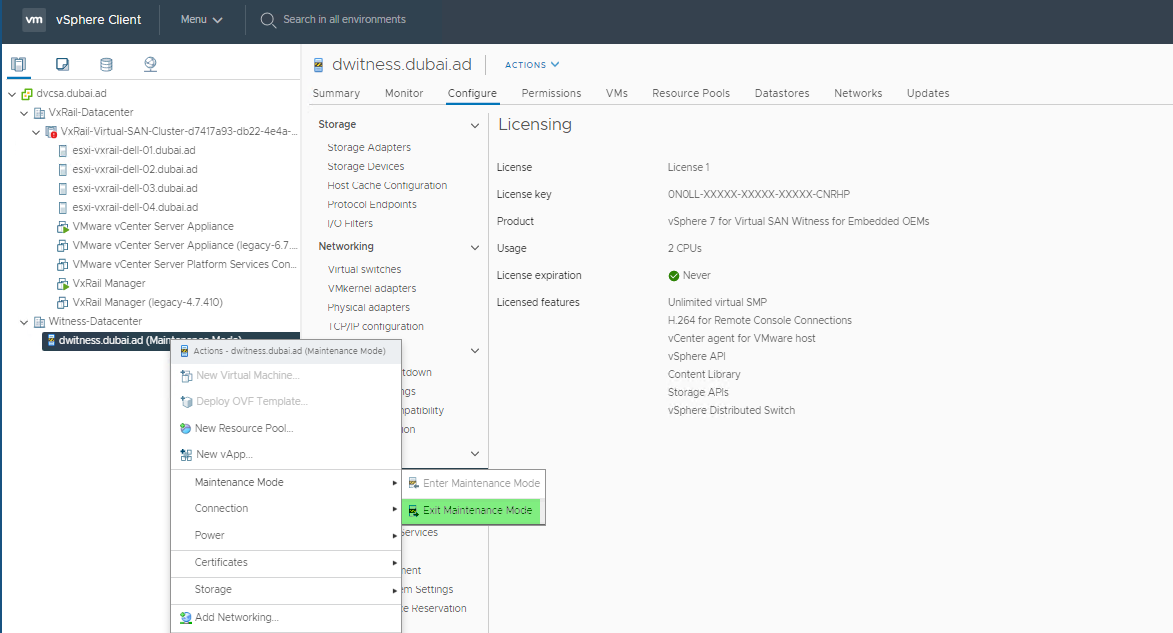Click the VMware vm logo
Viewport: 1173px width, 633px height.
coord(34,19)
